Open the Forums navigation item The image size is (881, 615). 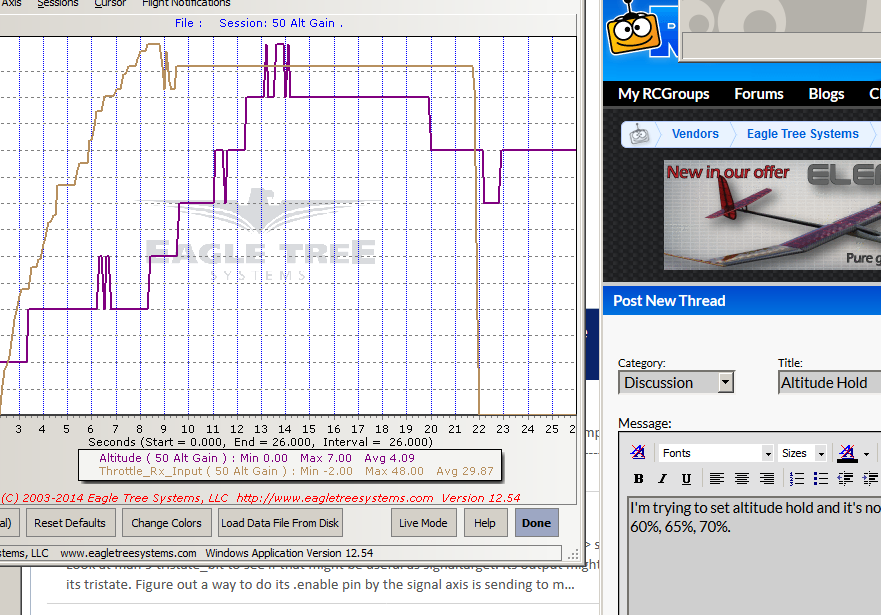tap(759, 94)
